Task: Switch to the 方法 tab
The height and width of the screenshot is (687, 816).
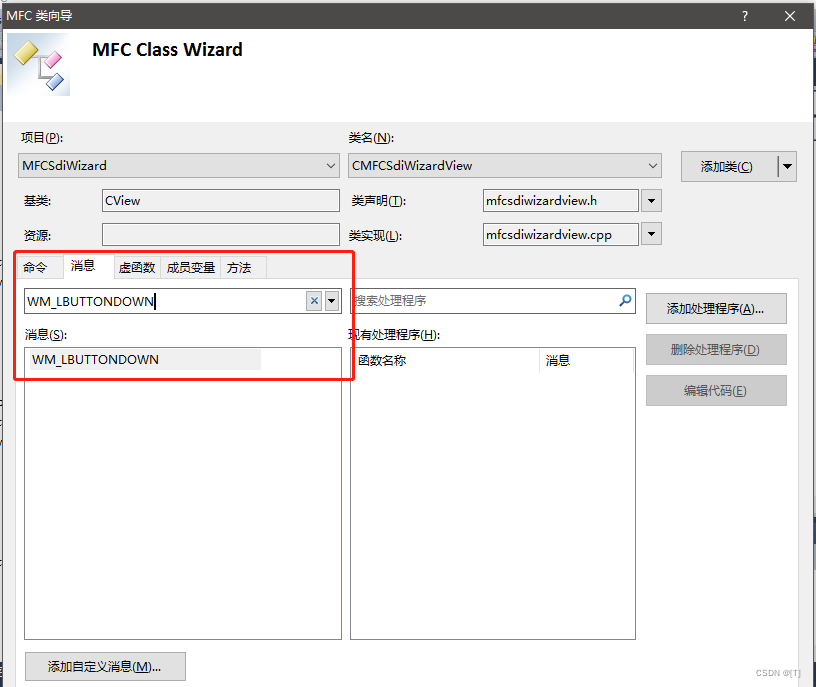Action: 240,267
